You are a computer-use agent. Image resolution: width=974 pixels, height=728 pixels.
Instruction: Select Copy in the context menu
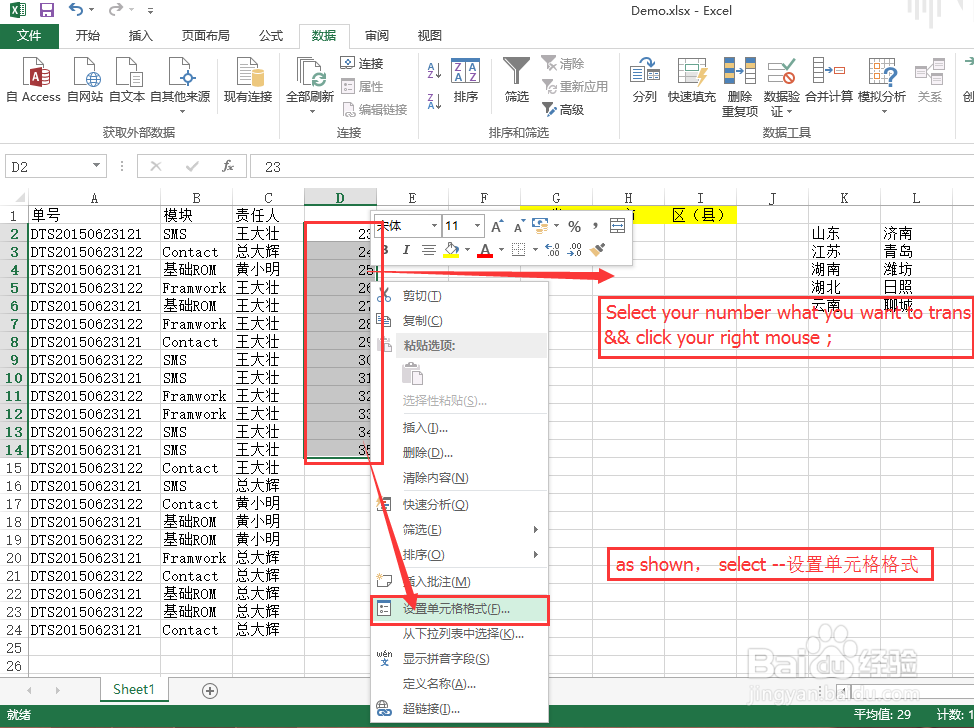tap(460, 321)
